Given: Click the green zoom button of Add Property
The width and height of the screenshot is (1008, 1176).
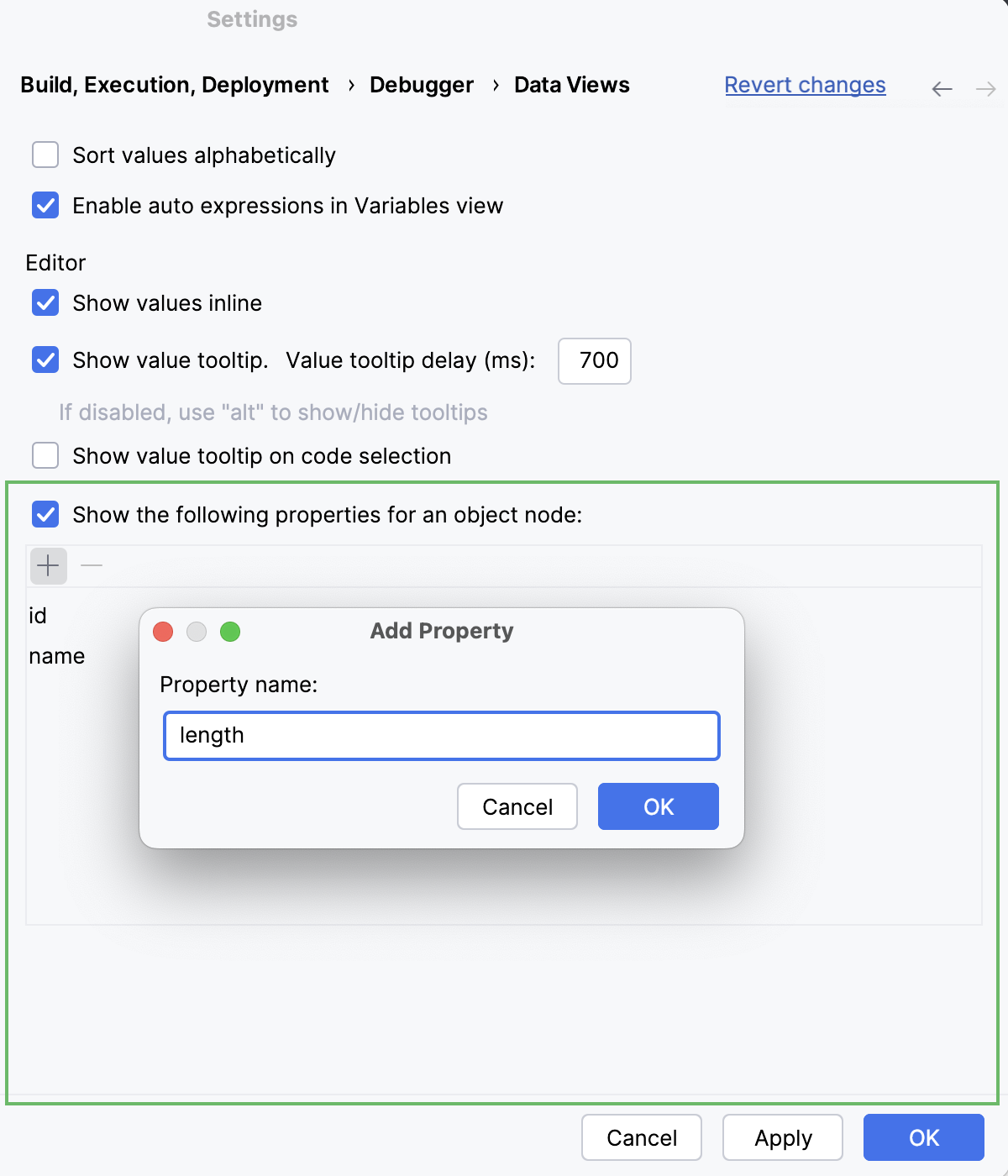Looking at the screenshot, I should 230,632.
